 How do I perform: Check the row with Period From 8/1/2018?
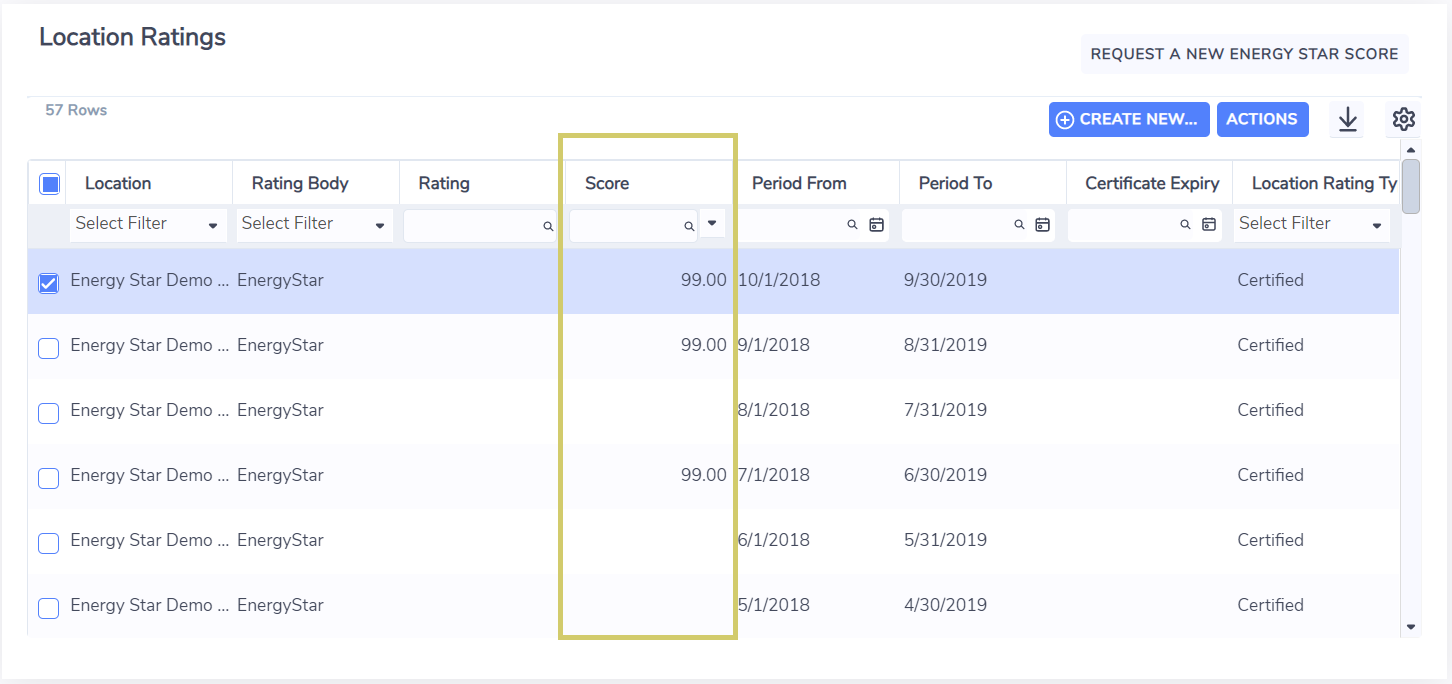coord(48,413)
